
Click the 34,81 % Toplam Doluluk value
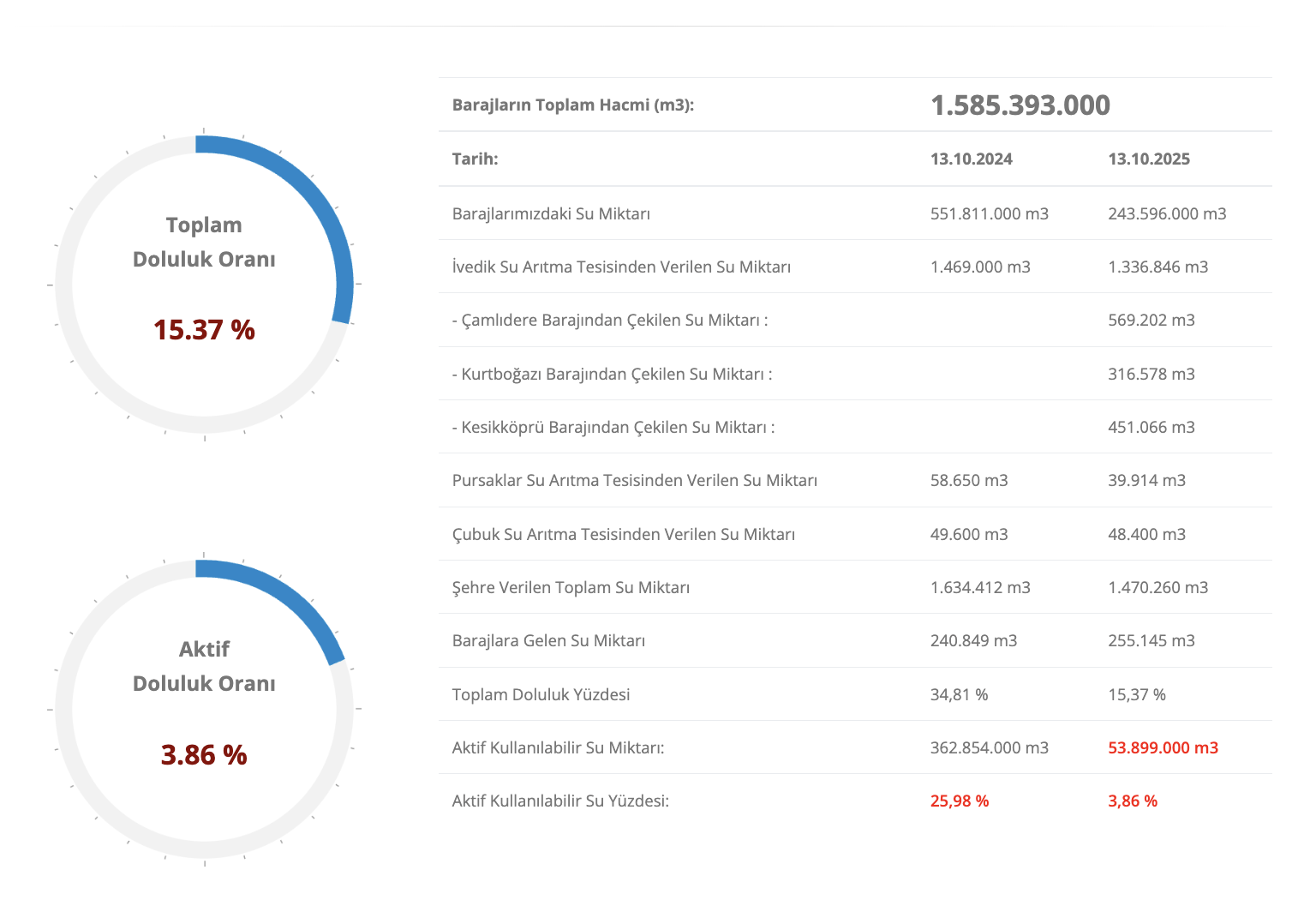[959, 694]
